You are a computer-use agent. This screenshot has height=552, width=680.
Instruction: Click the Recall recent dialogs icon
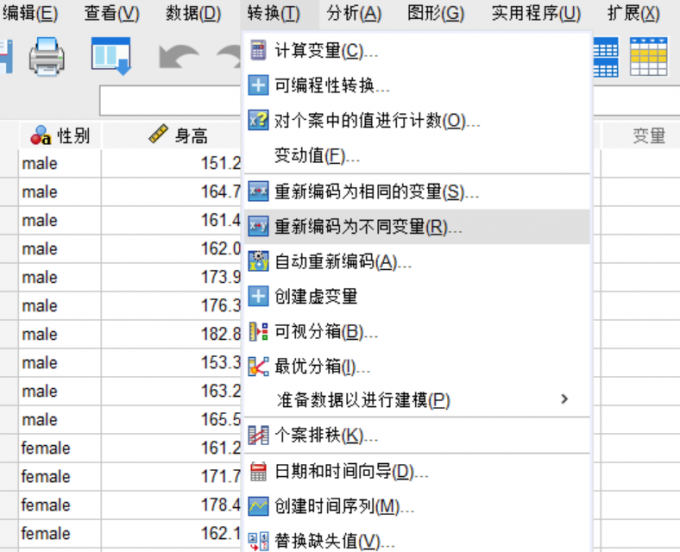[x=111, y=56]
